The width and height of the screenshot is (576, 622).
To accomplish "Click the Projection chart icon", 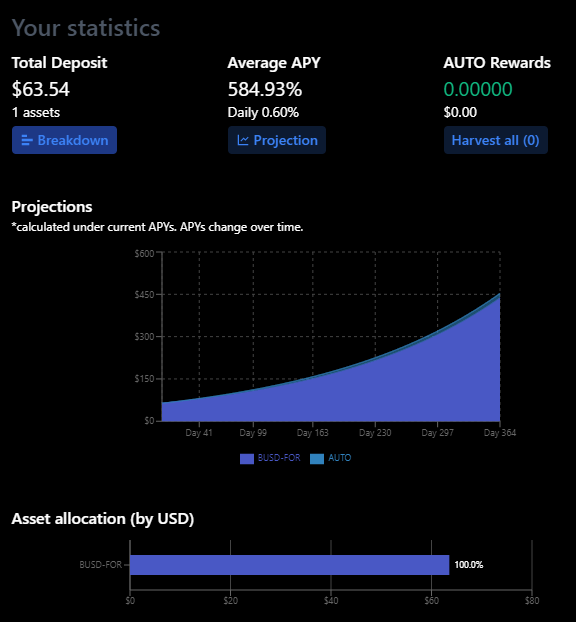I will [x=243, y=140].
